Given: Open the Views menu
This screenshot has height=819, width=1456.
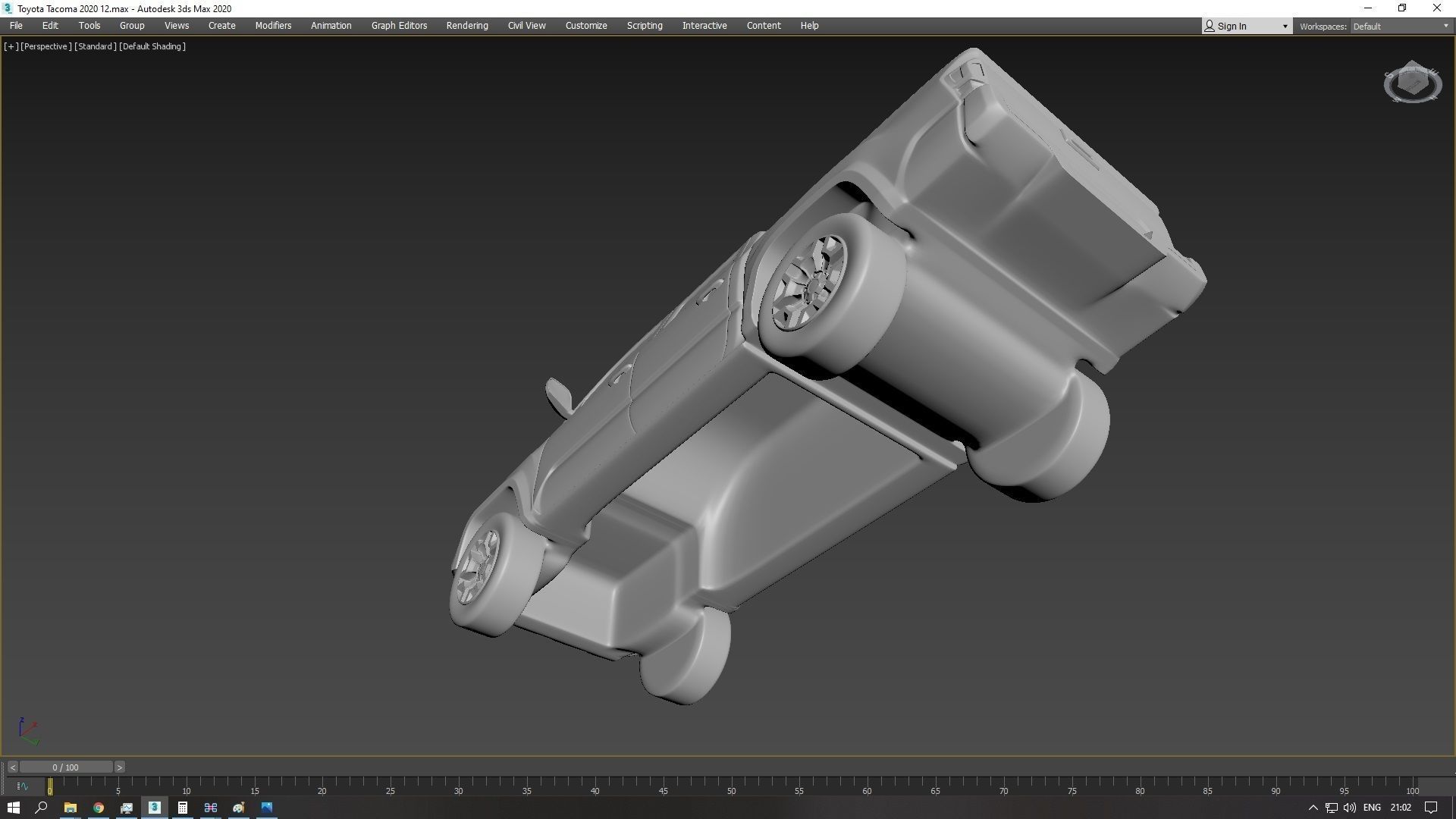Looking at the screenshot, I should coord(177,26).
